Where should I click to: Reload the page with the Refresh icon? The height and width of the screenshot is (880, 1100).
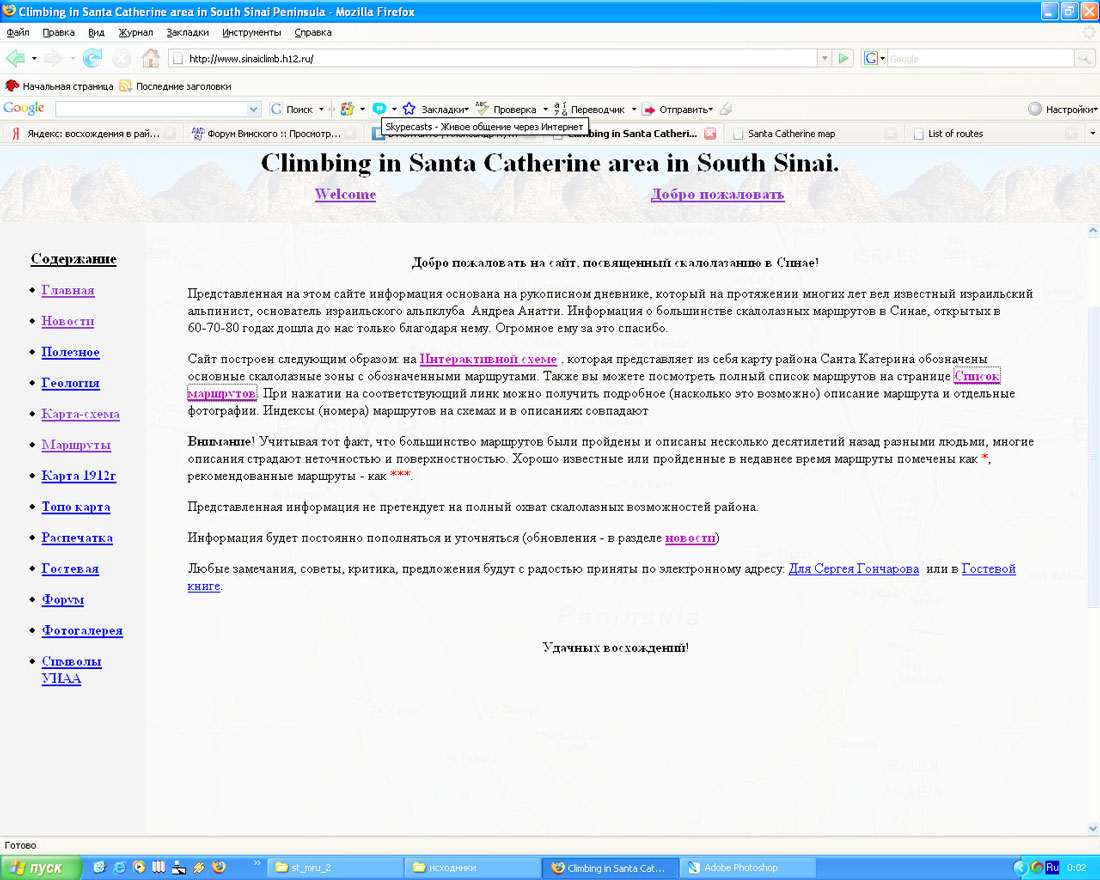[x=92, y=58]
